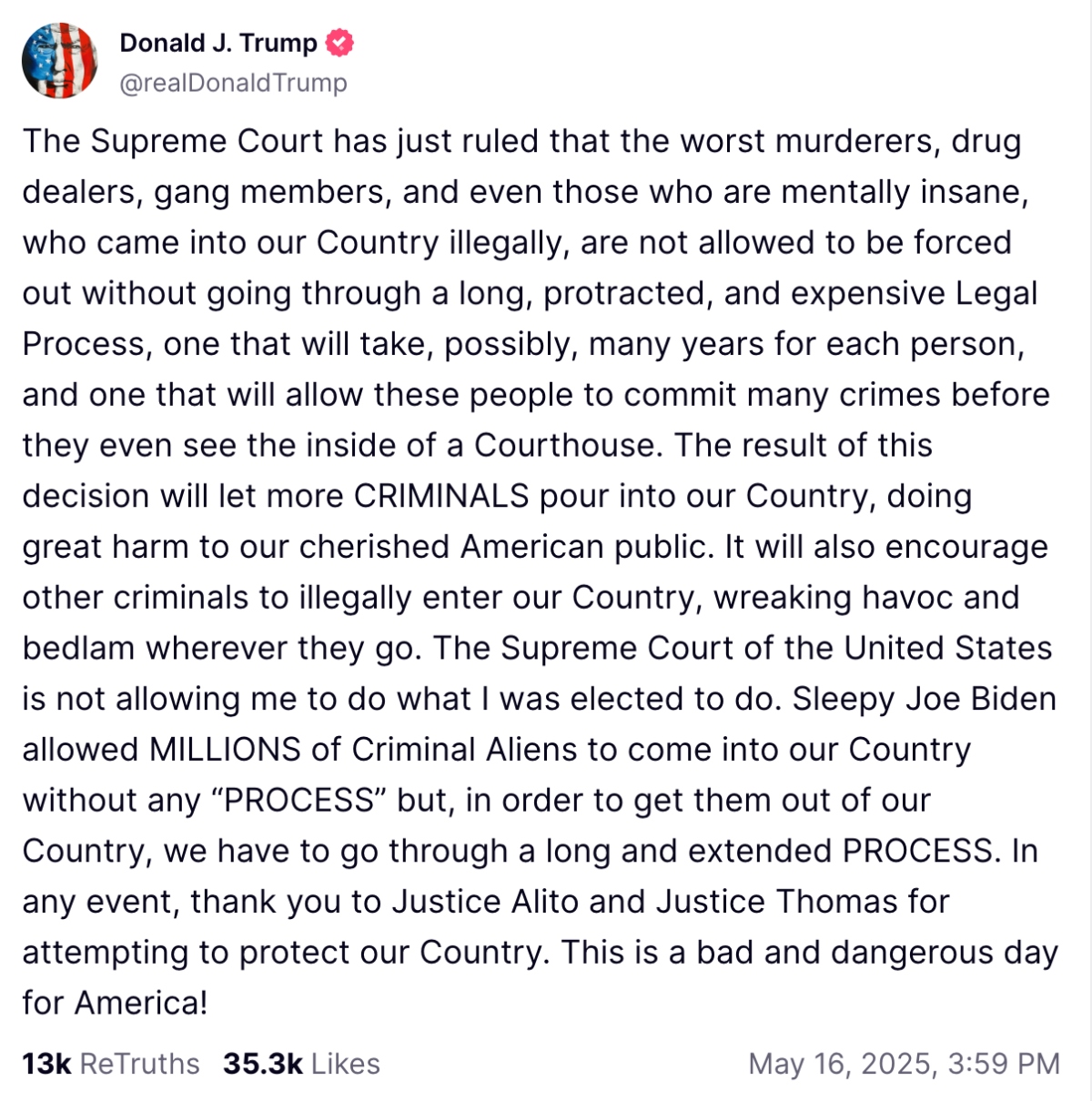The image size is (1092, 1101).
Task: Open the flag-painted profile avatar
Action: coord(60,61)
